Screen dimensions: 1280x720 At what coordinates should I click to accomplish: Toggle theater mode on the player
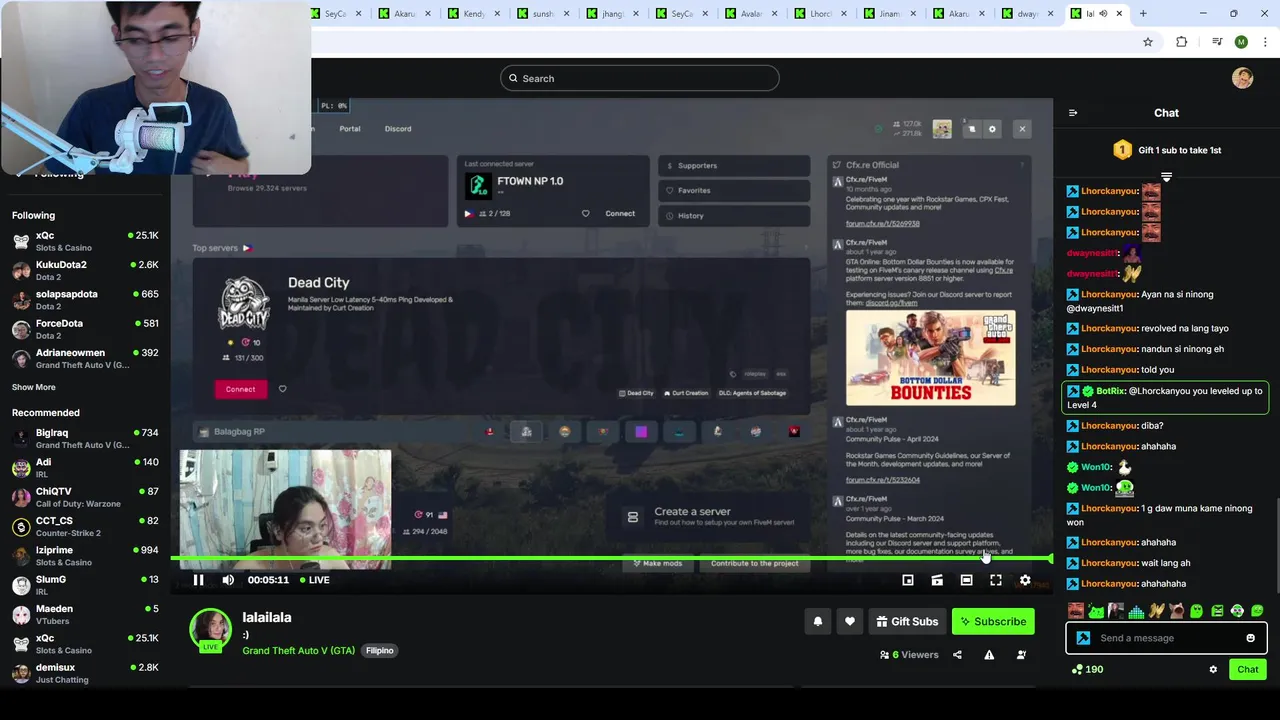[x=966, y=580]
